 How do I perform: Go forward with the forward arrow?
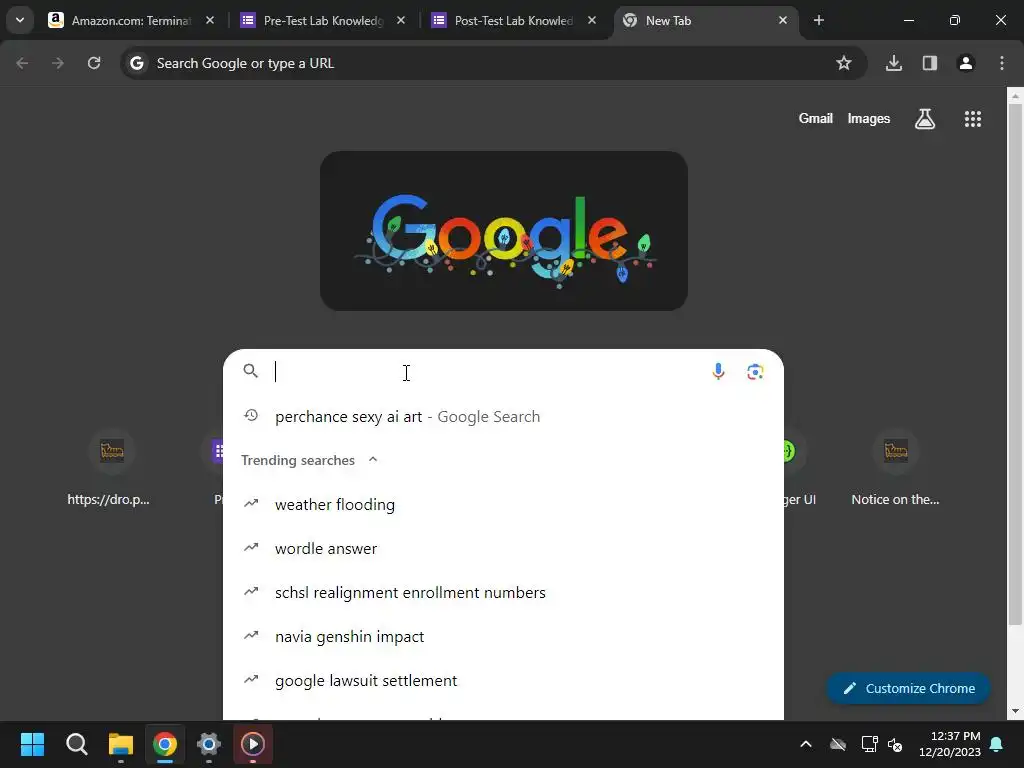tap(58, 63)
